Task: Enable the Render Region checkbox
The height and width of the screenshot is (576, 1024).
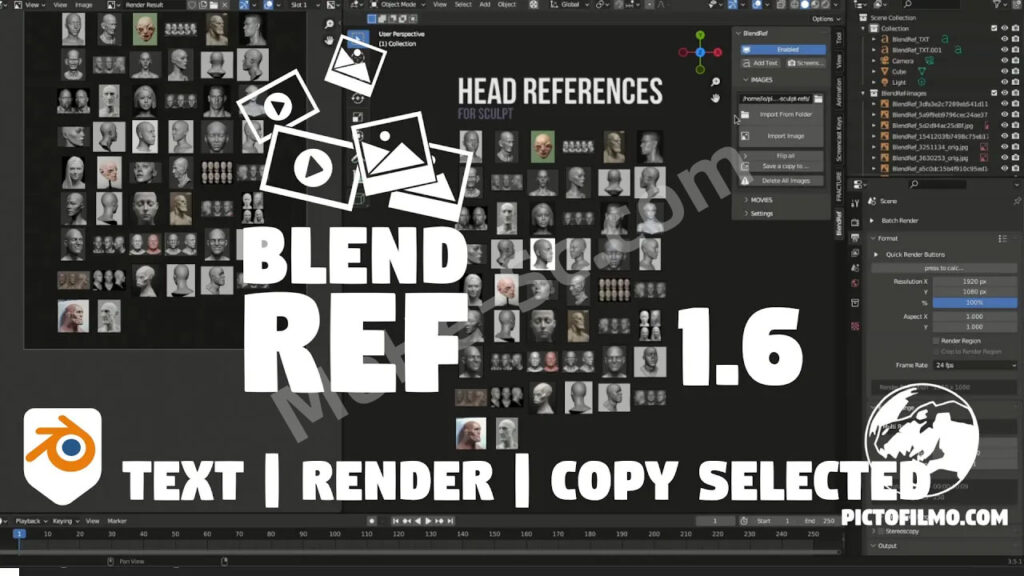Action: pyautogui.click(x=936, y=340)
